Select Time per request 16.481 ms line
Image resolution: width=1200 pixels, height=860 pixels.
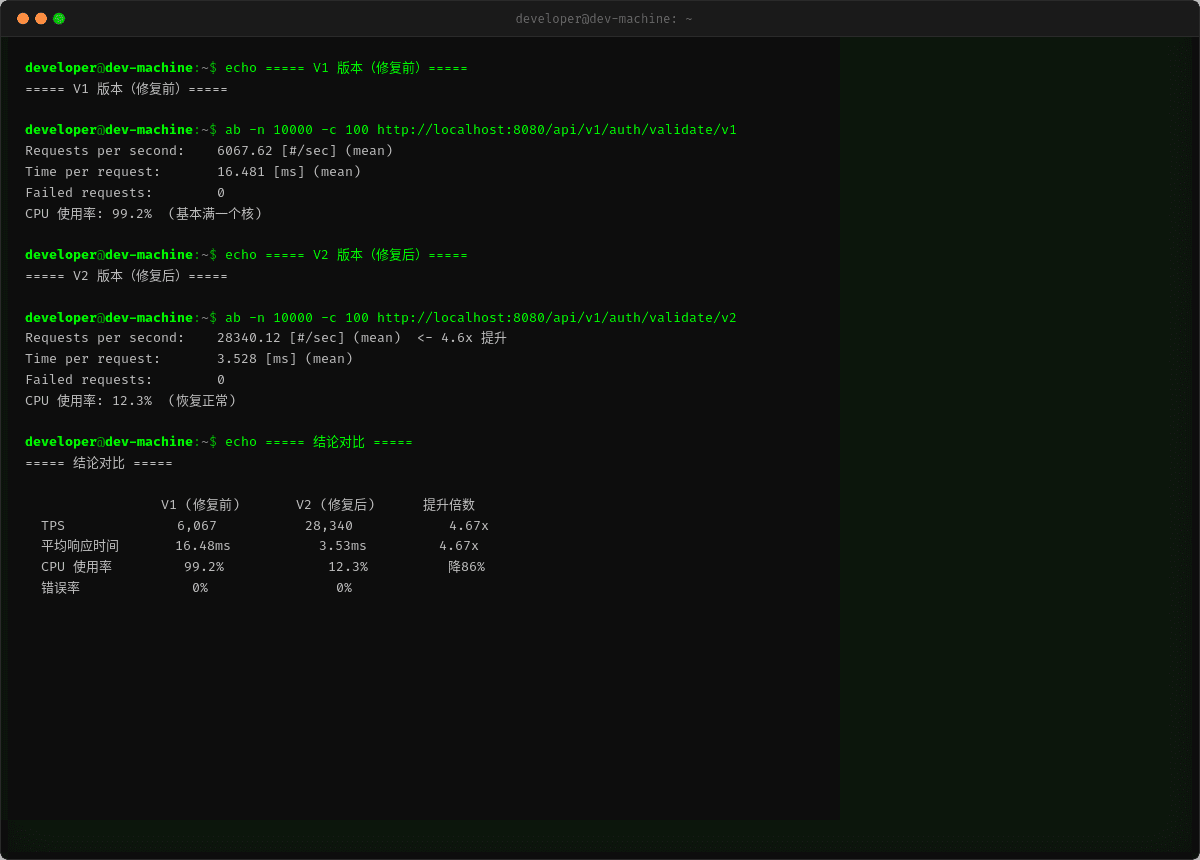pos(193,172)
